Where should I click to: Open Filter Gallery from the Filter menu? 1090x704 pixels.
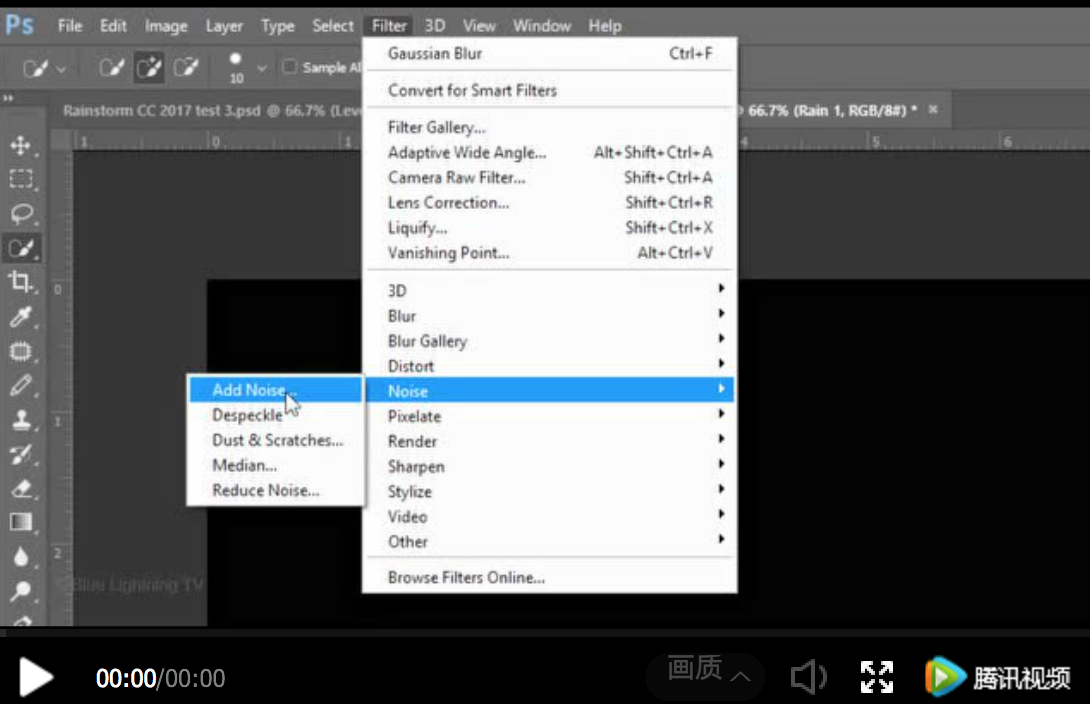click(436, 128)
